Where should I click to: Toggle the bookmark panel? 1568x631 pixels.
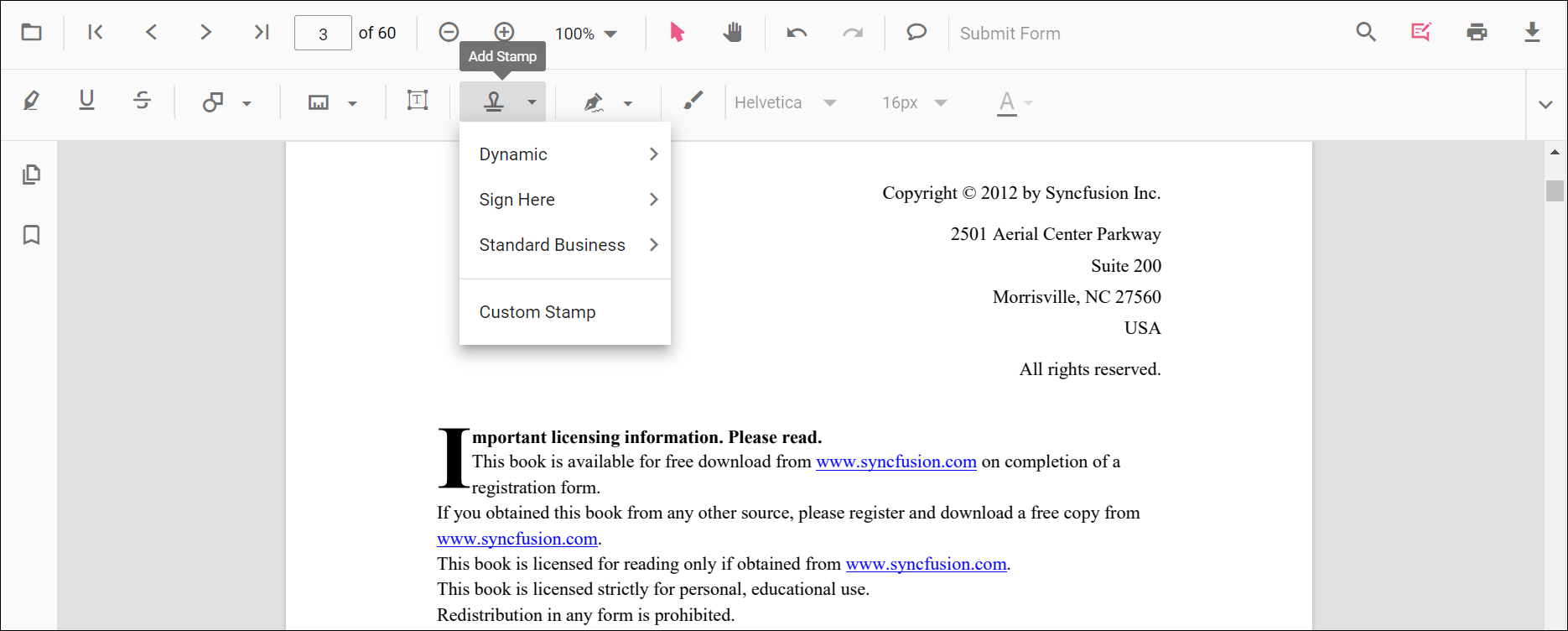31,235
